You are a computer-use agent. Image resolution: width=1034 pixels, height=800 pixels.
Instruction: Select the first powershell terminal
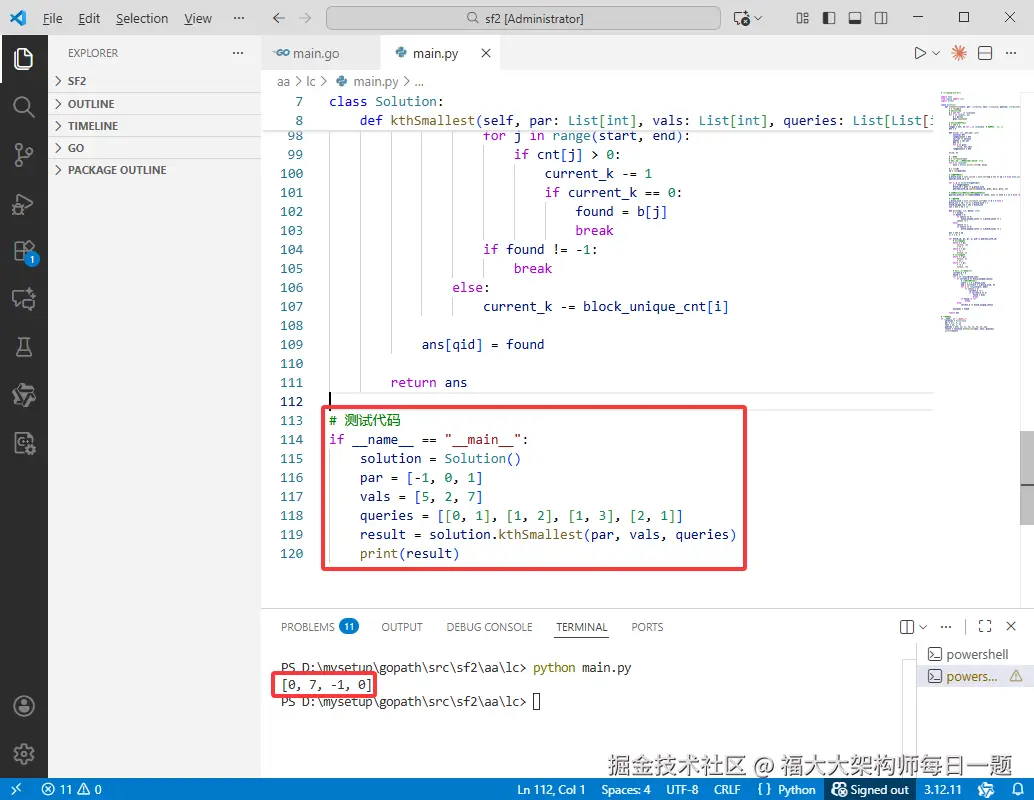973,654
